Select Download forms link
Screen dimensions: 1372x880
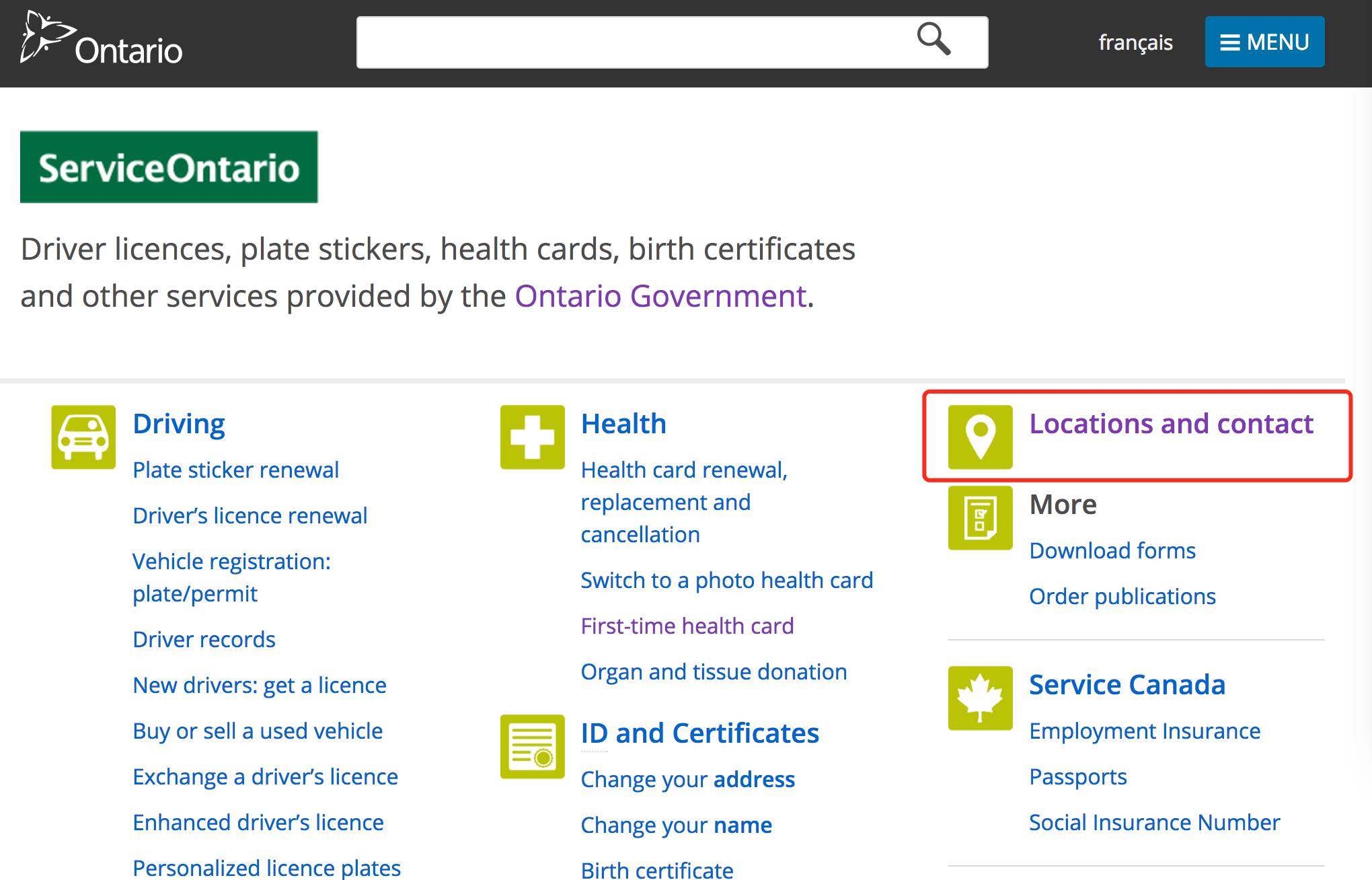pyautogui.click(x=1112, y=550)
